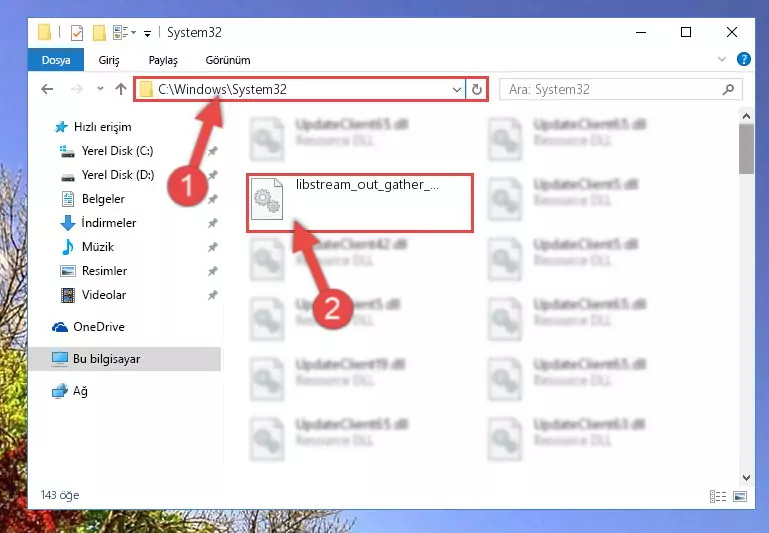Open Help with the blue question icon
769x533 pixels.
(x=743, y=59)
